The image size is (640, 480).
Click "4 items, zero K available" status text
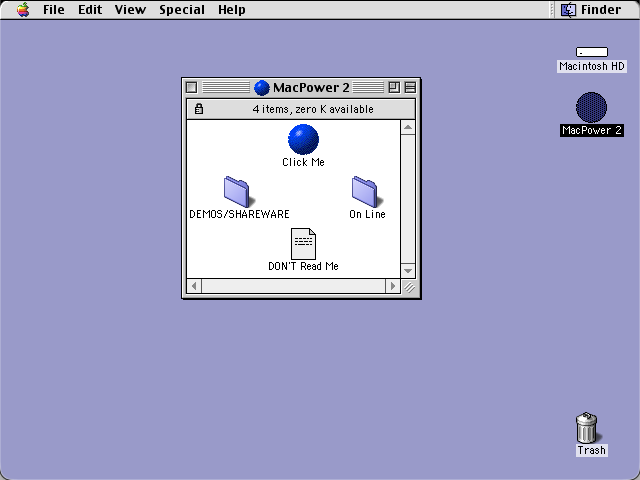(x=313, y=109)
